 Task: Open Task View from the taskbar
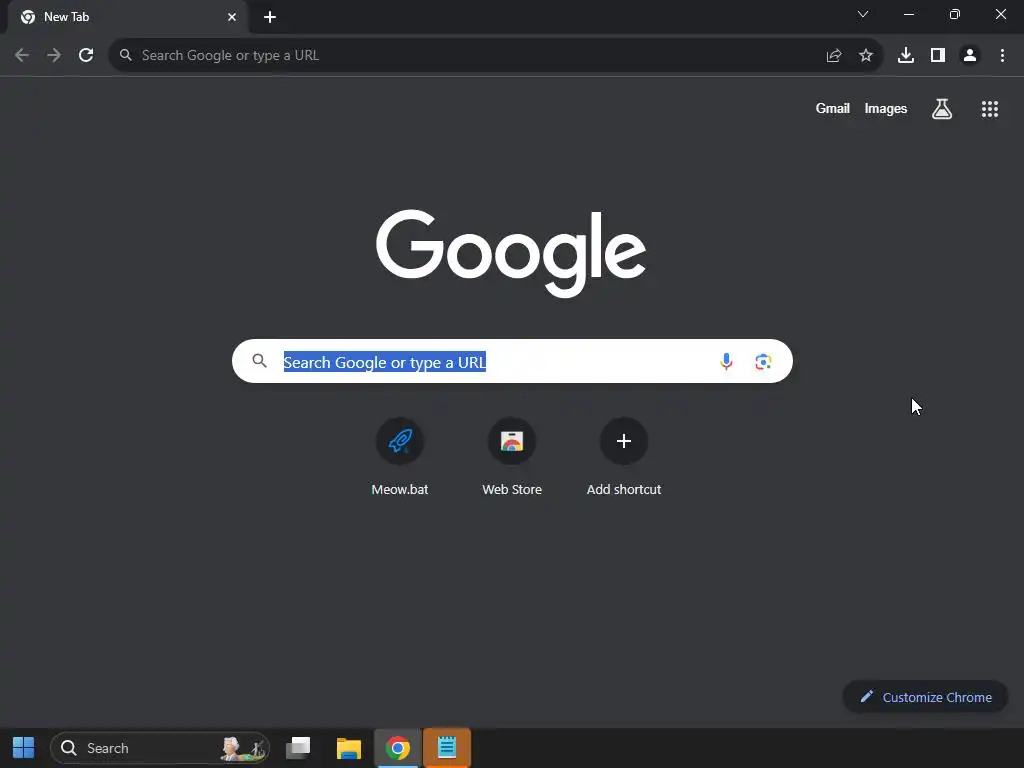point(298,748)
